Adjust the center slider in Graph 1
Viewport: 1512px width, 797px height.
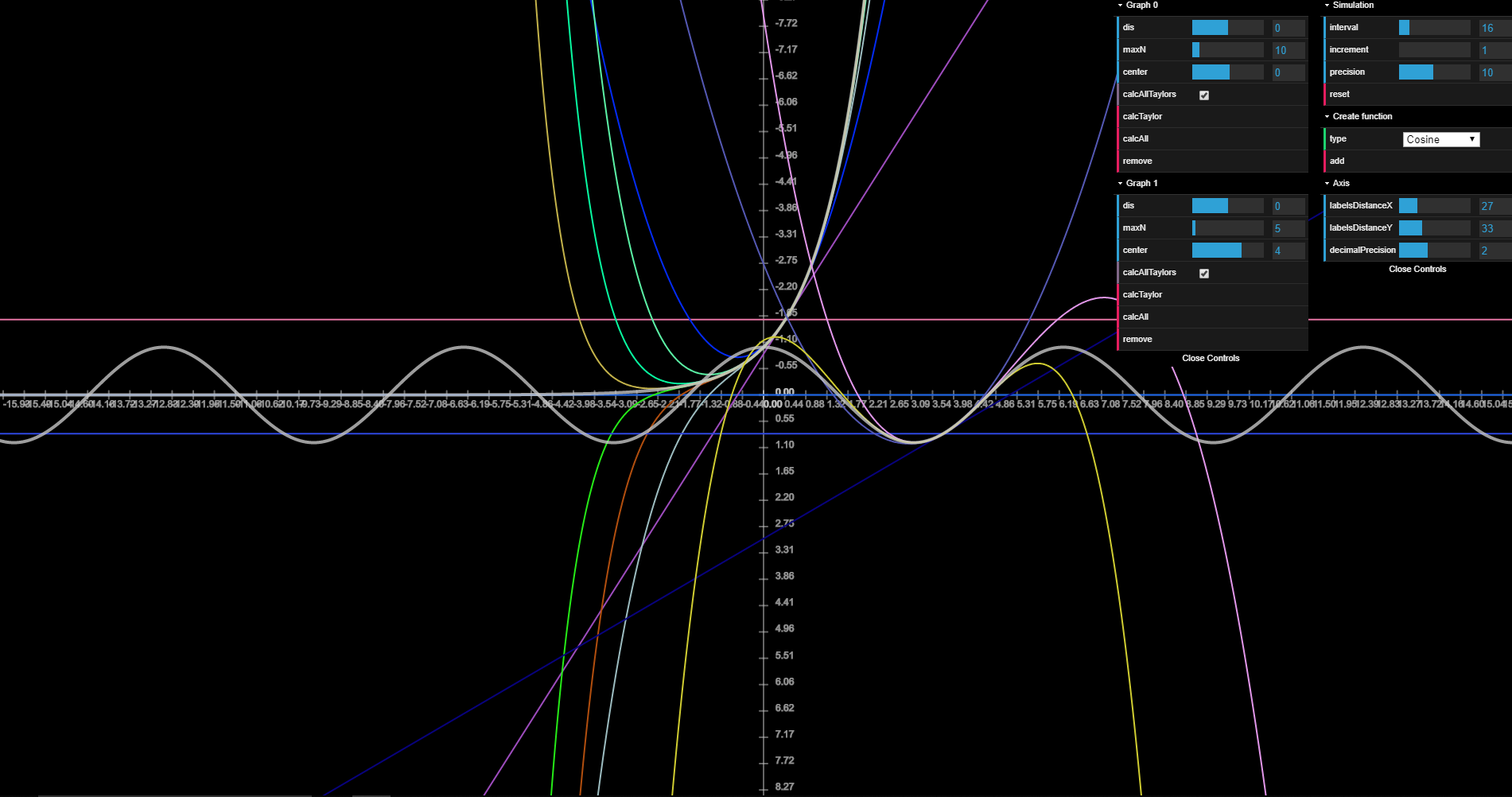(x=1227, y=251)
